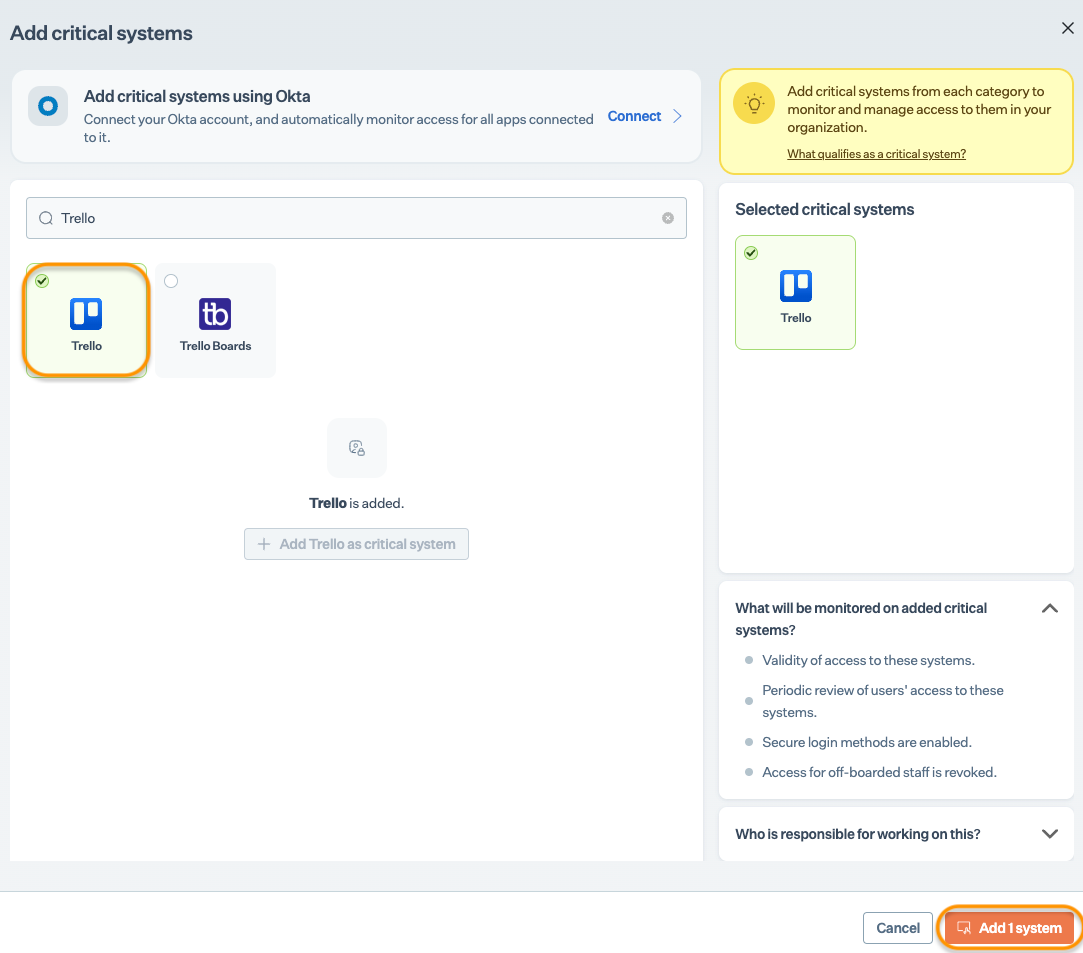
Task: Click the Add 1 system button
Action: tap(1009, 928)
